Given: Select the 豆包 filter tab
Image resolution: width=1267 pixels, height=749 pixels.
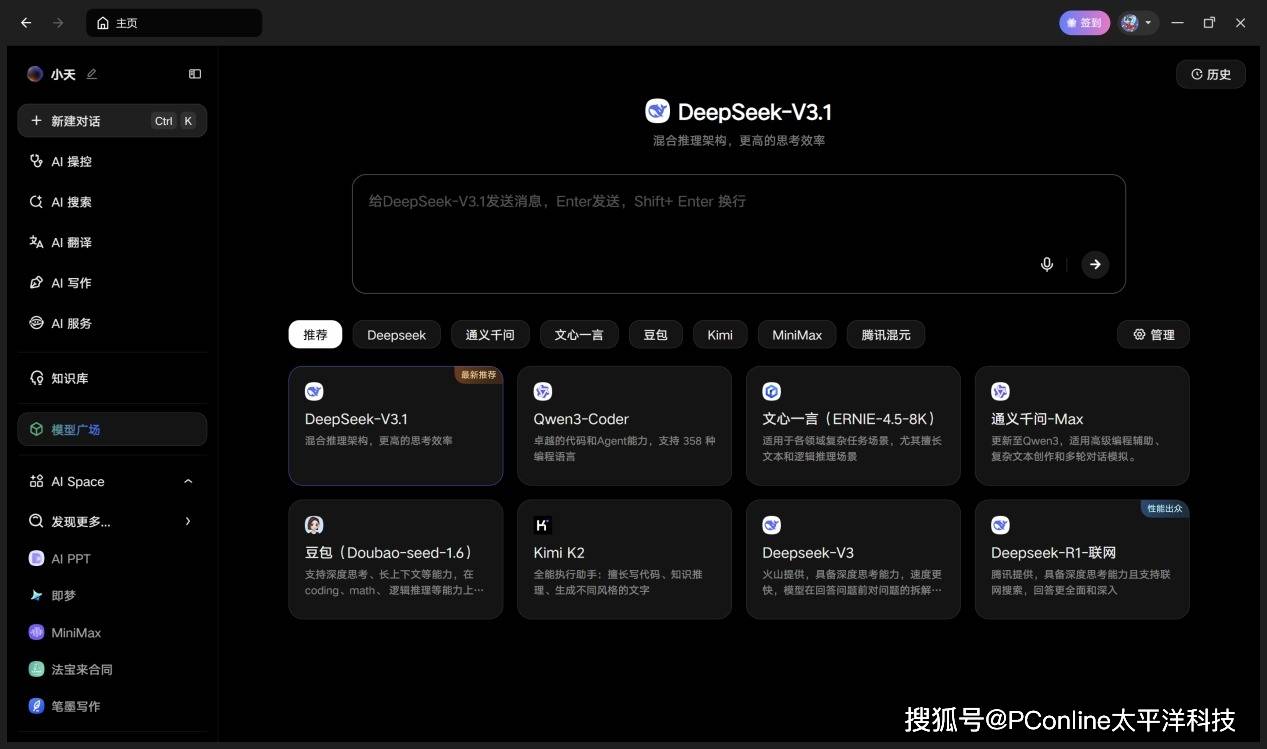Looking at the screenshot, I should pos(655,335).
